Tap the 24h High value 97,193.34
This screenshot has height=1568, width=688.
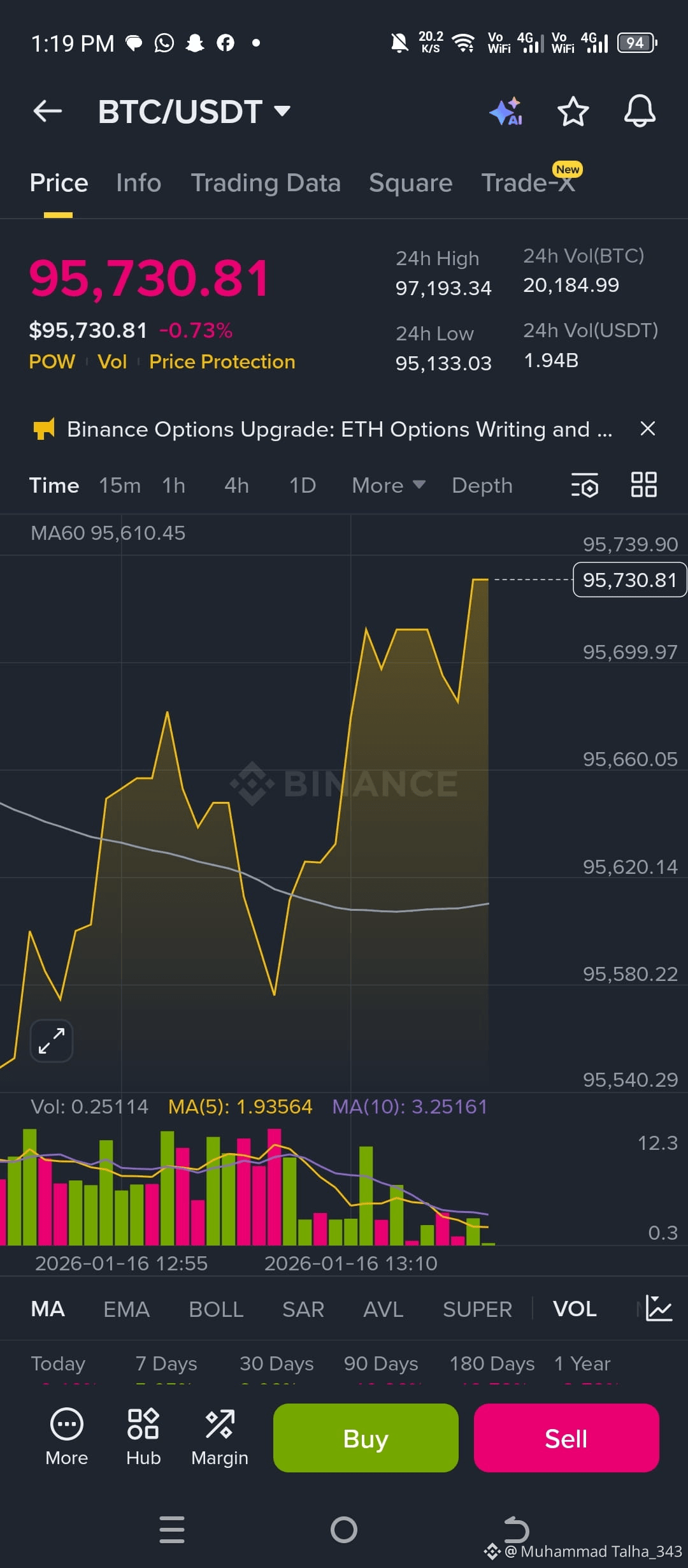(443, 288)
